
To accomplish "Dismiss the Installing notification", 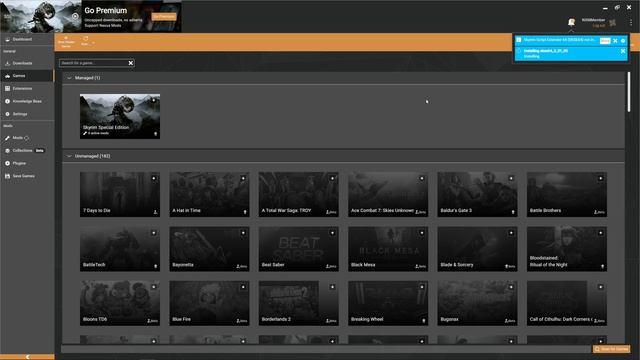I will [x=623, y=51].
